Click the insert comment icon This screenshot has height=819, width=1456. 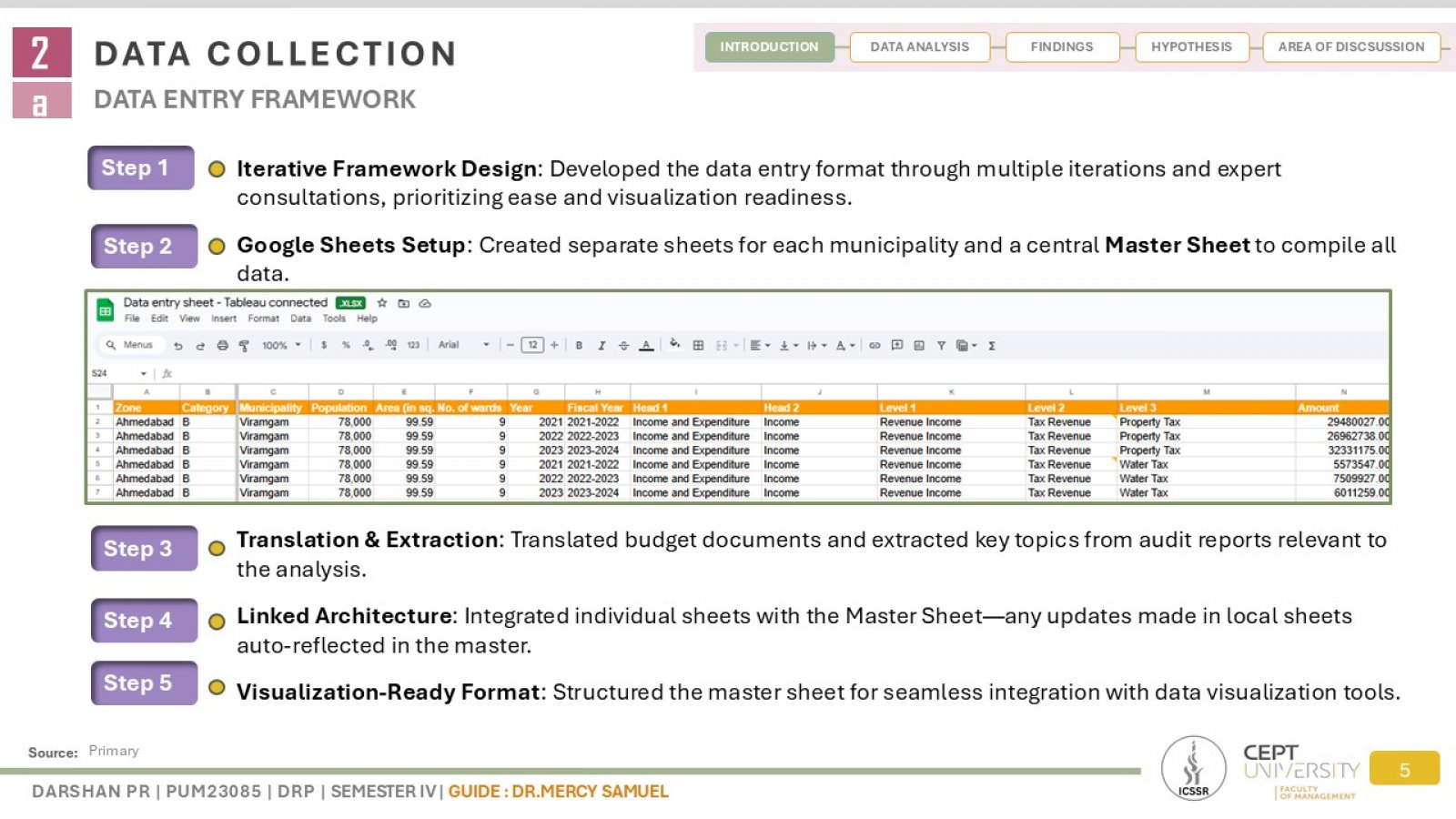click(897, 345)
